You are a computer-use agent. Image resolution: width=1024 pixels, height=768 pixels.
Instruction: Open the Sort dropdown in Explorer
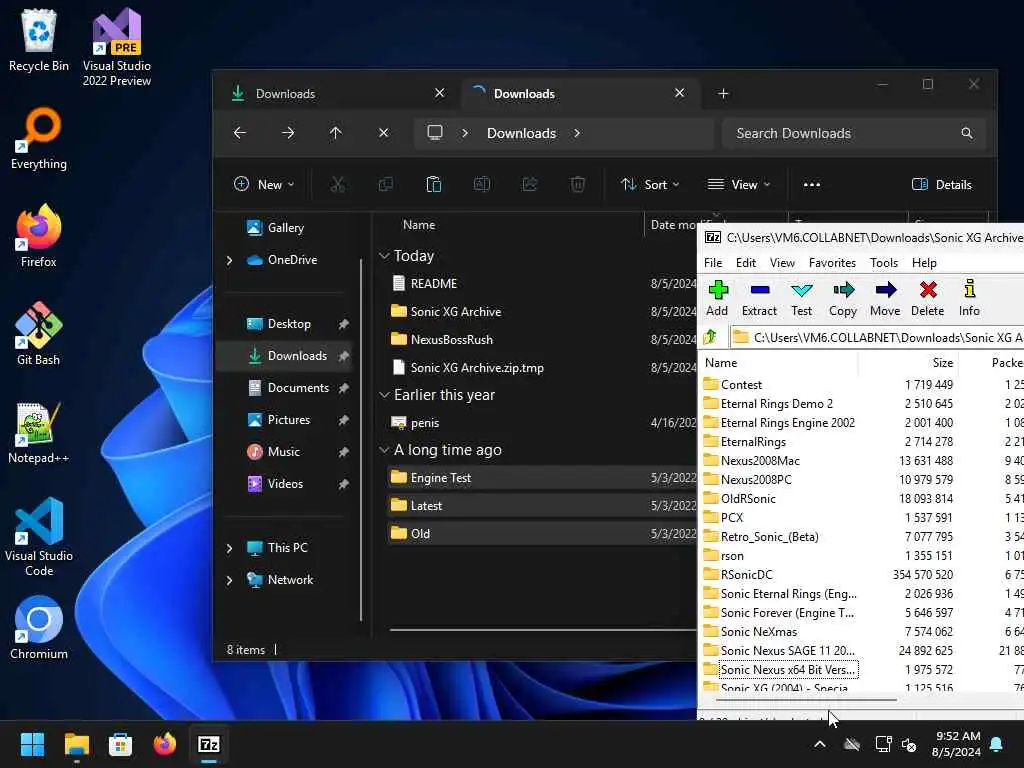[650, 185]
